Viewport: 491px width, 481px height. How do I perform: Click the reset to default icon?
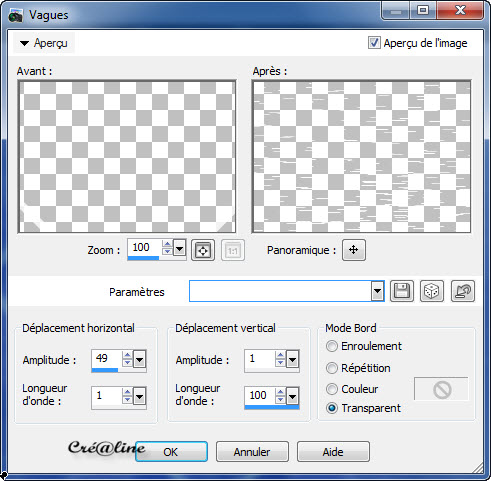463,291
